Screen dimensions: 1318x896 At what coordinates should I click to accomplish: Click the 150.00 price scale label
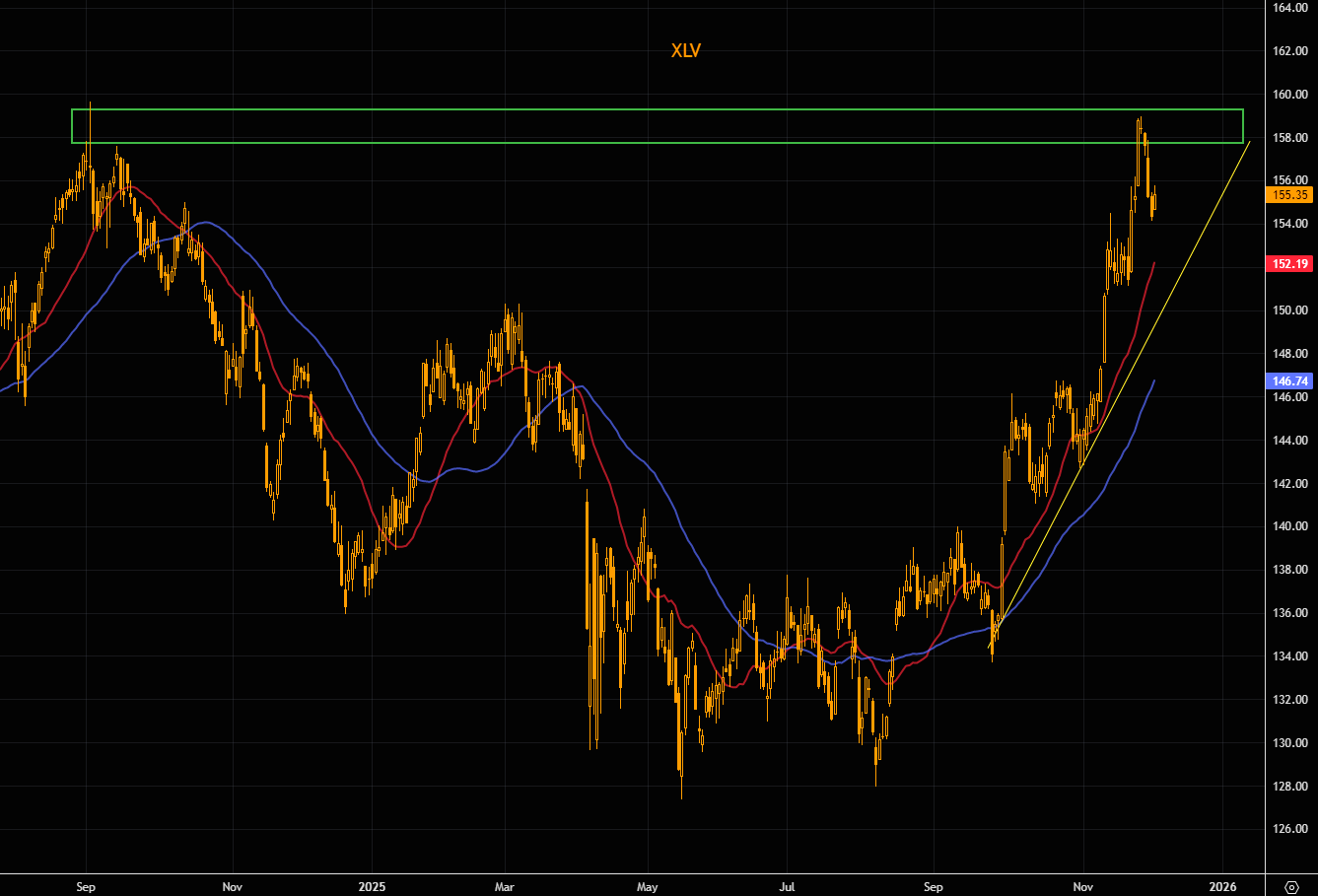(1290, 310)
